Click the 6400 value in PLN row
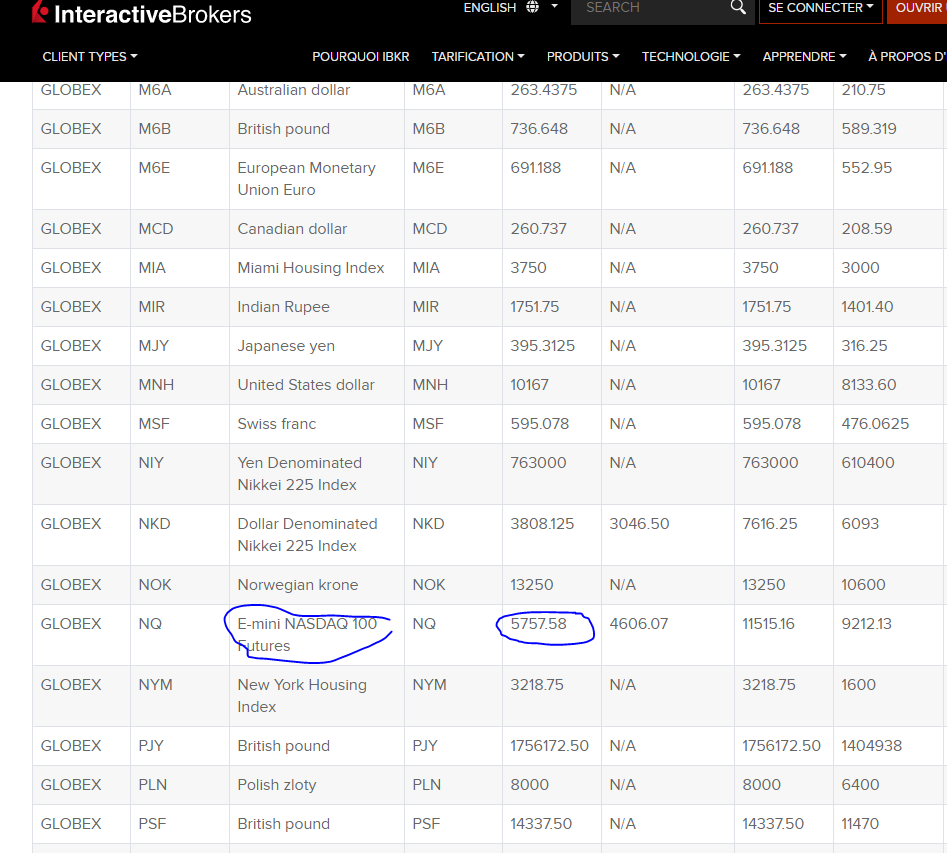The height and width of the screenshot is (853, 947). 860,785
